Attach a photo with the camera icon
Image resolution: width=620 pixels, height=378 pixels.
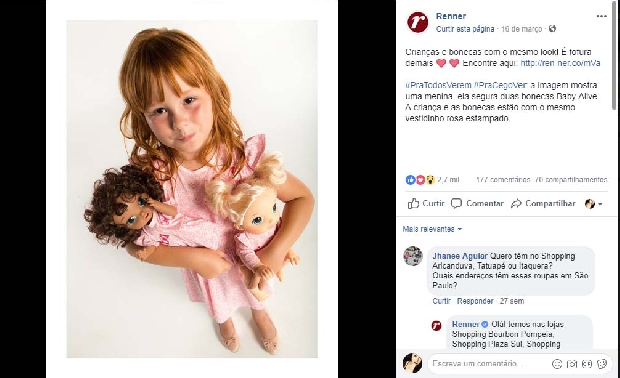coord(572,364)
